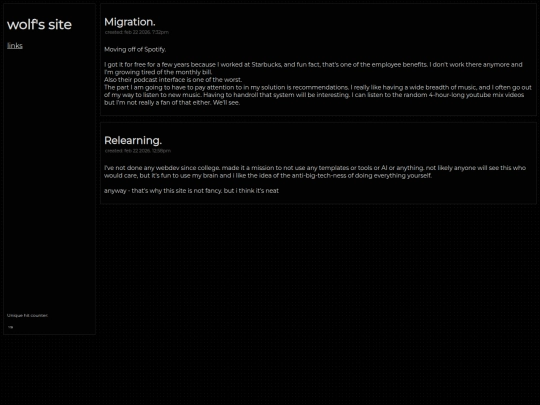540x405 pixels.
Task: Click the sentence starting "I've not done any webdev"
Action: (x=315, y=172)
